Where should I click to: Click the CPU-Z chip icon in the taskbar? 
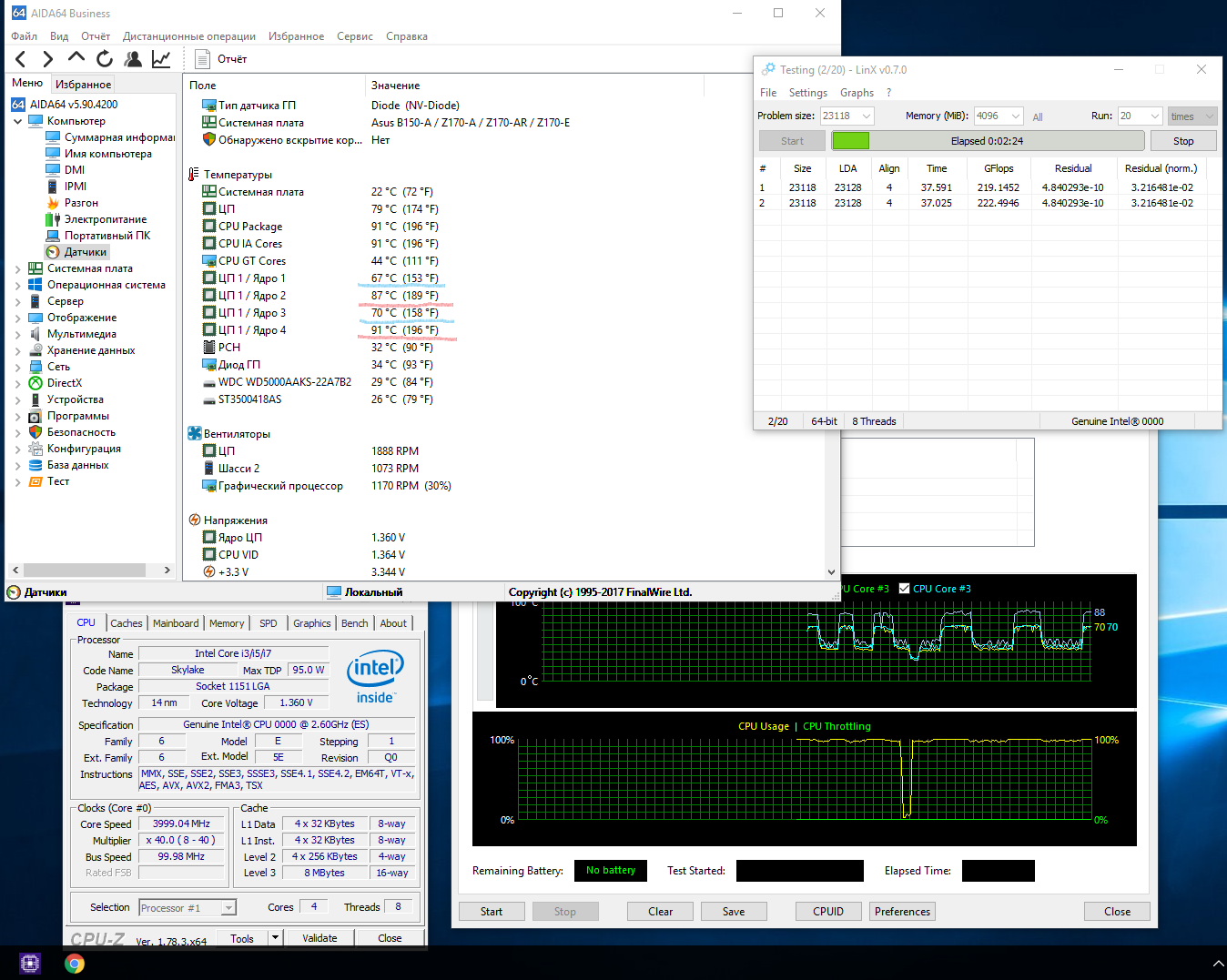[x=30, y=963]
